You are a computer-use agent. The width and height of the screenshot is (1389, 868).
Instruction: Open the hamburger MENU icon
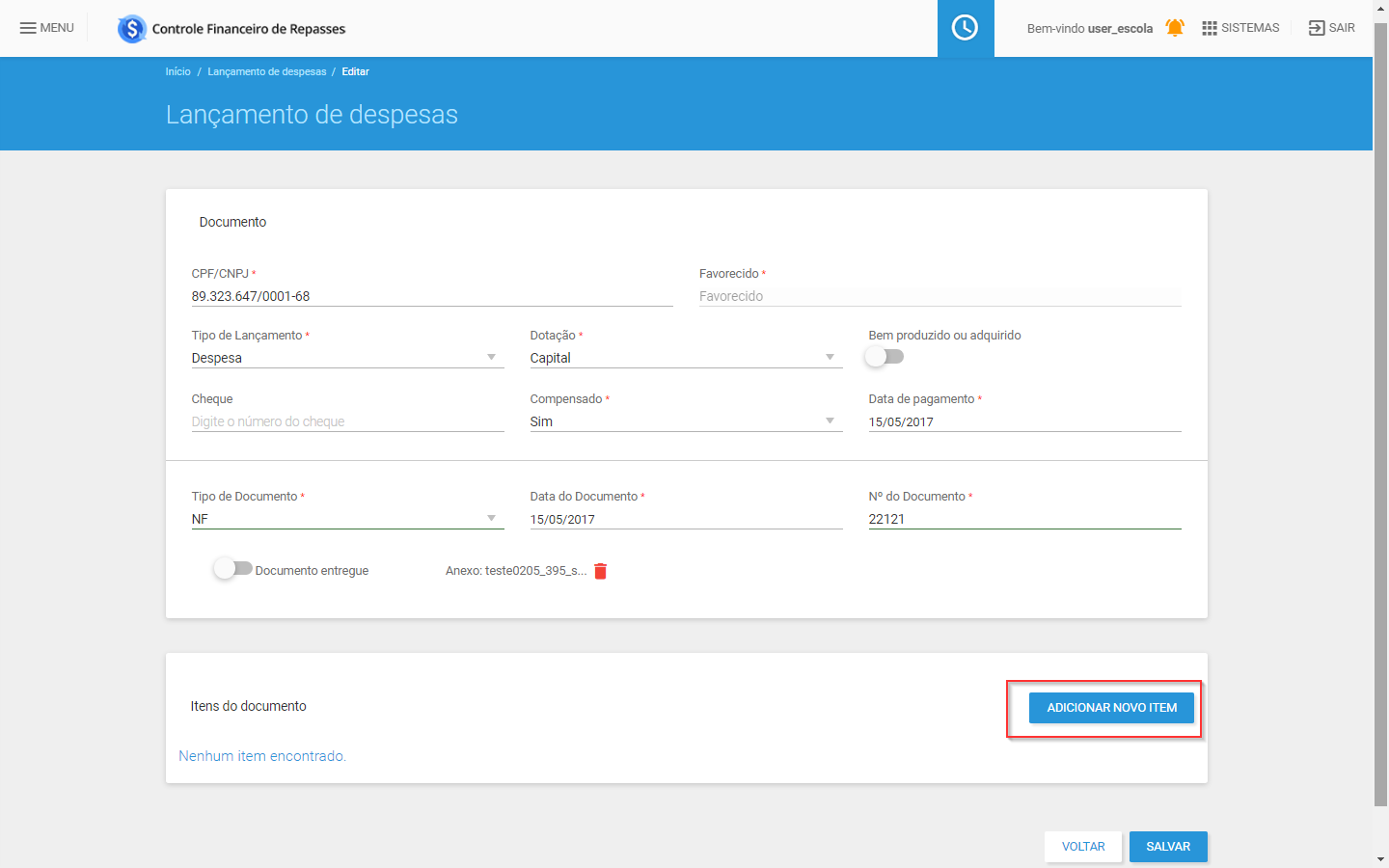(28, 28)
